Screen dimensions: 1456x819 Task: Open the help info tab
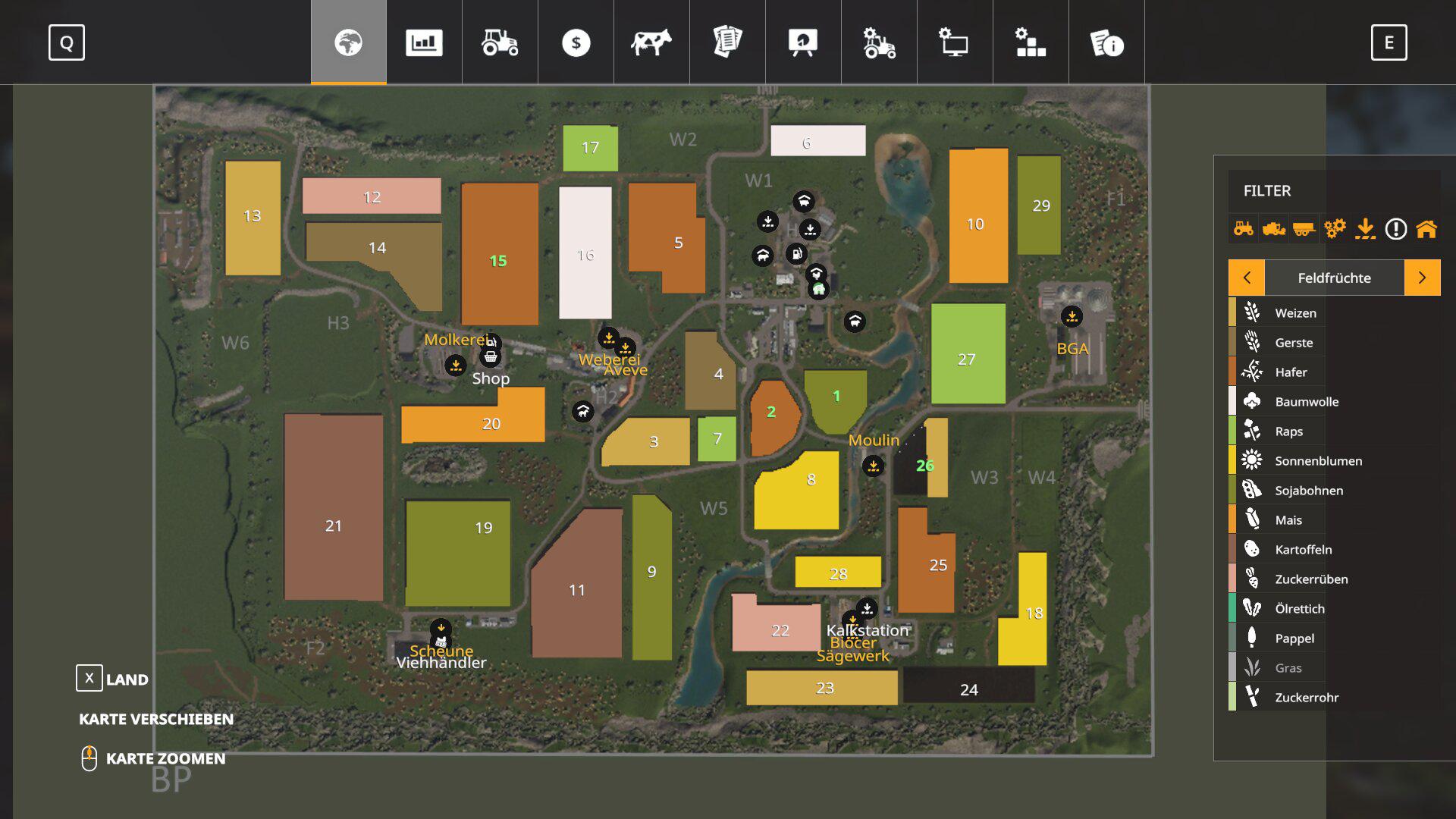[x=1106, y=42]
